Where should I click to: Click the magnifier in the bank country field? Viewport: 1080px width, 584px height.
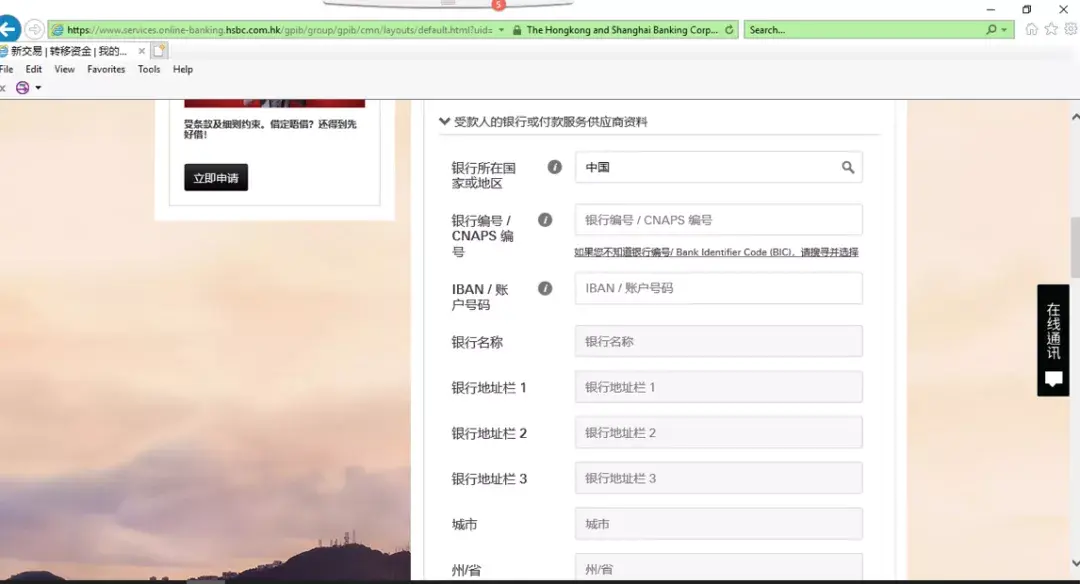click(x=848, y=167)
